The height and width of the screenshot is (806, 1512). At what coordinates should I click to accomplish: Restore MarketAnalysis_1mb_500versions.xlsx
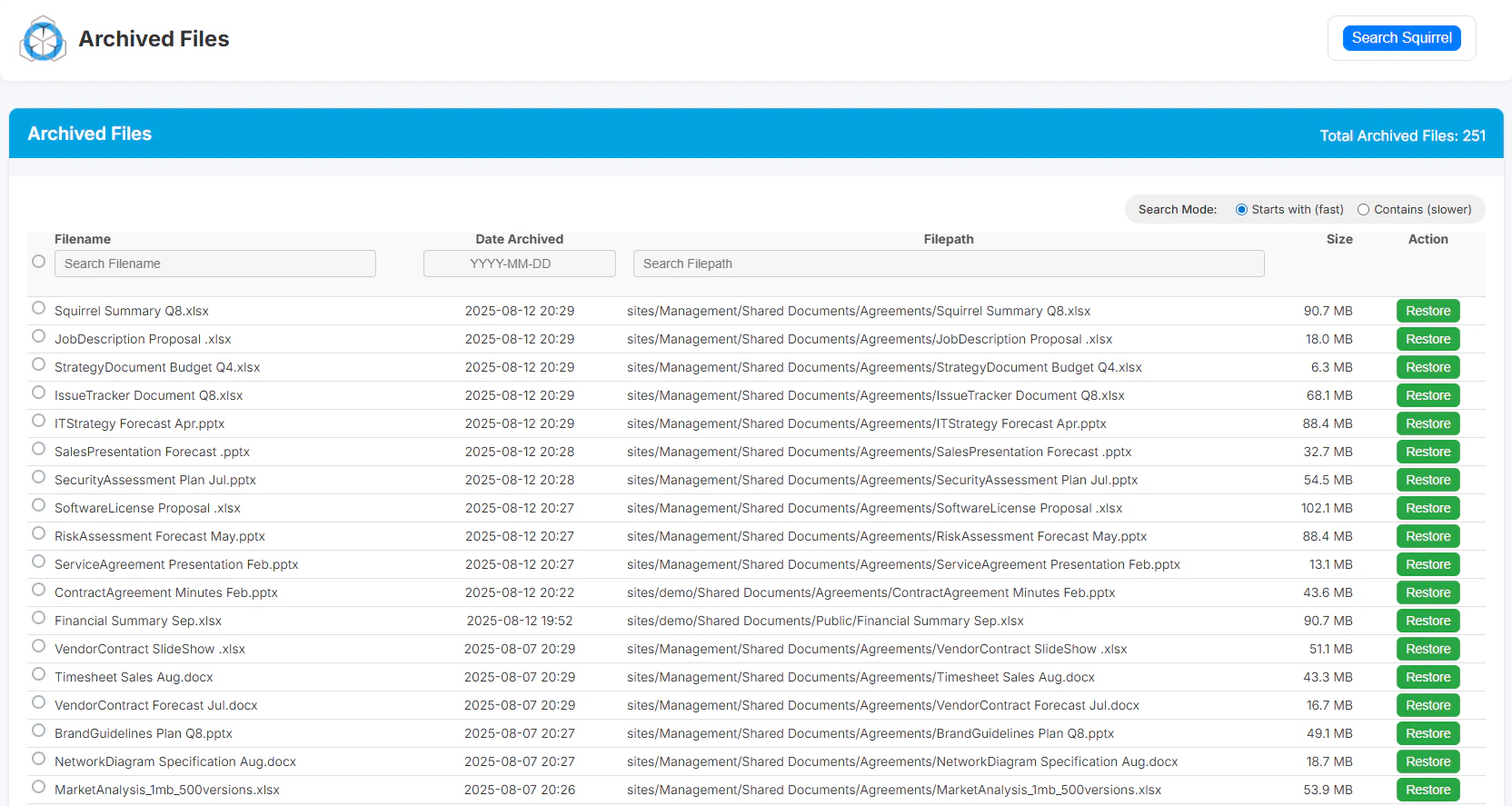1427,790
